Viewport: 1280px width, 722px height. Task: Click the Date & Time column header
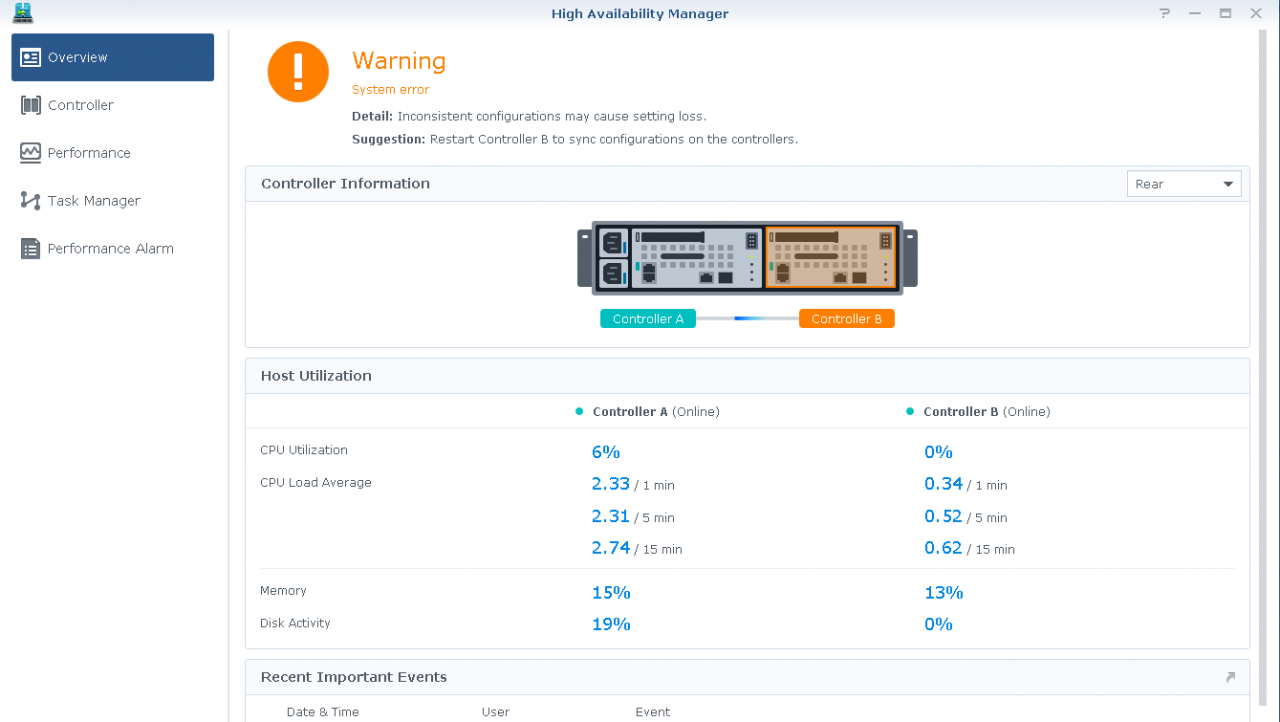[x=322, y=712]
